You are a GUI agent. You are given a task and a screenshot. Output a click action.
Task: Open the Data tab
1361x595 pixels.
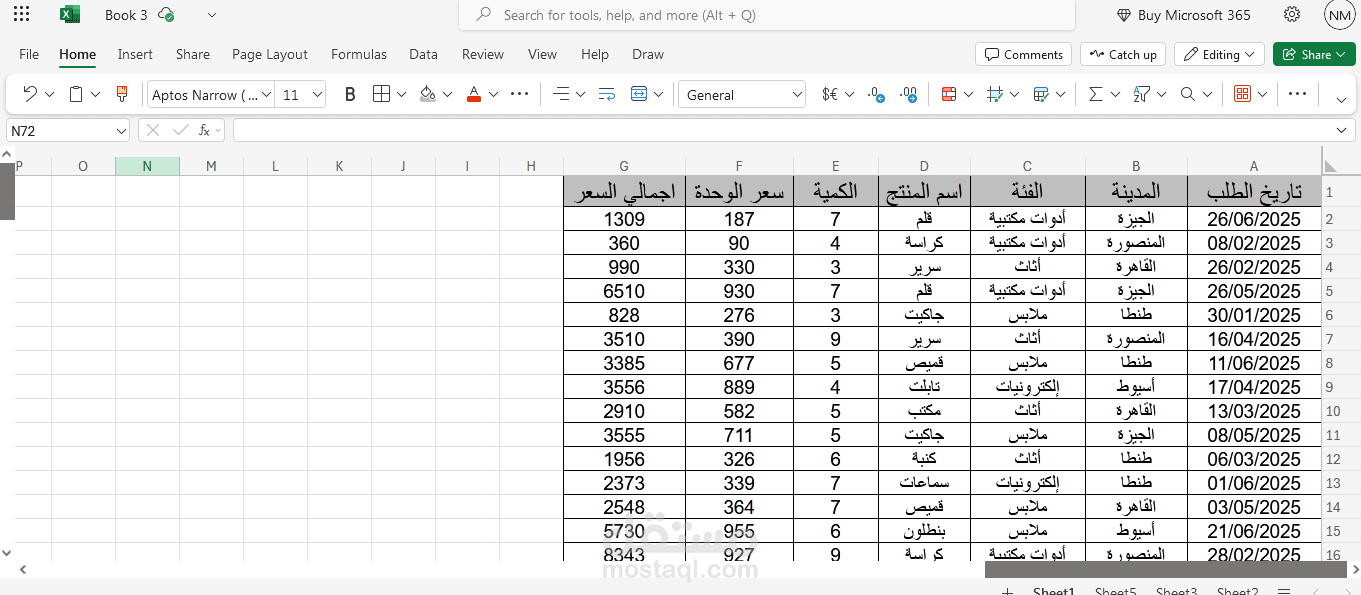coord(423,54)
